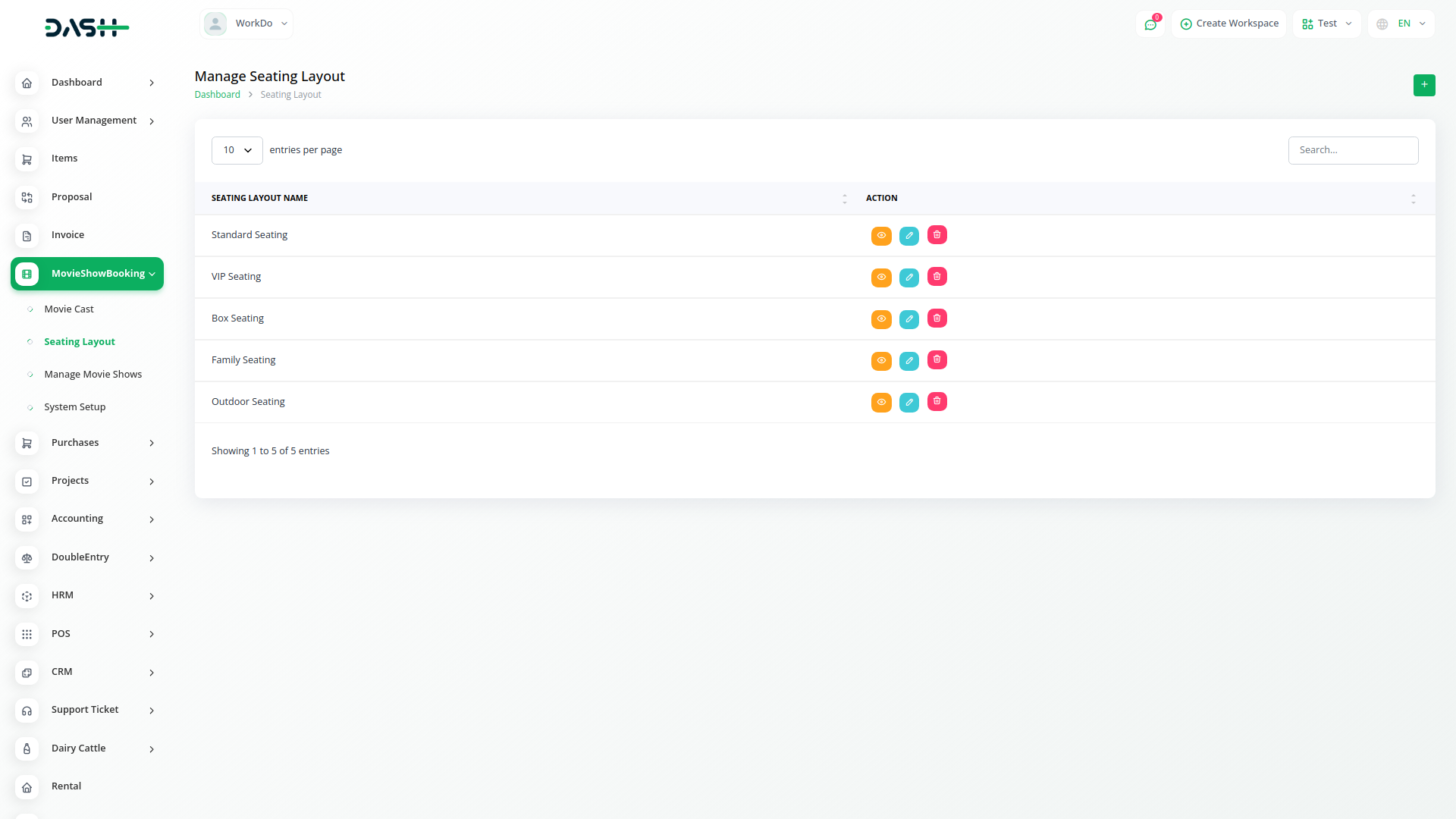Image resolution: width=1456 pixels, height=819 pixels.
Task: Edit the Family Seating layout
Action: (908, 361)
